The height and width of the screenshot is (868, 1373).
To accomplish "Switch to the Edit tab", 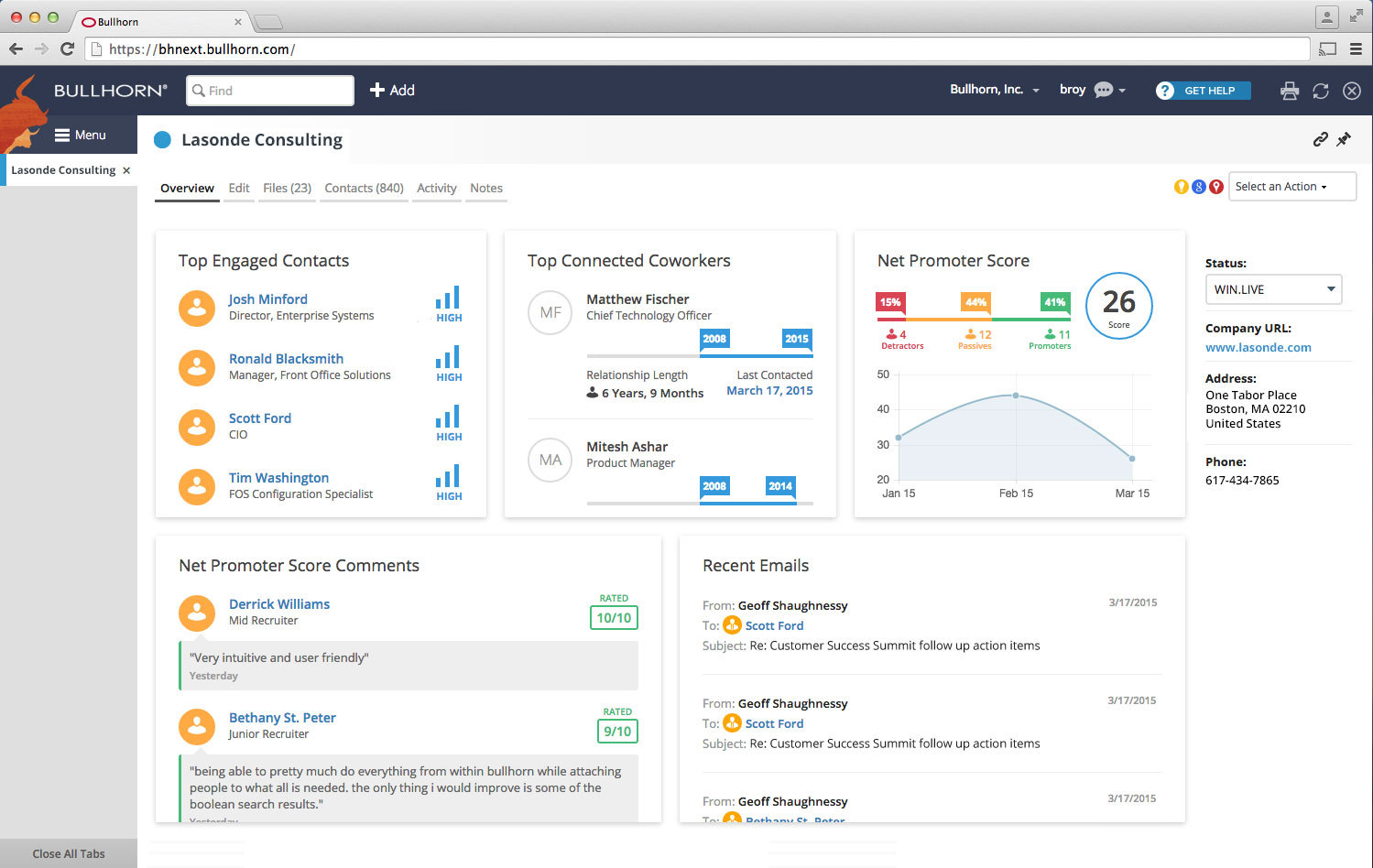I will coord(239,188).
